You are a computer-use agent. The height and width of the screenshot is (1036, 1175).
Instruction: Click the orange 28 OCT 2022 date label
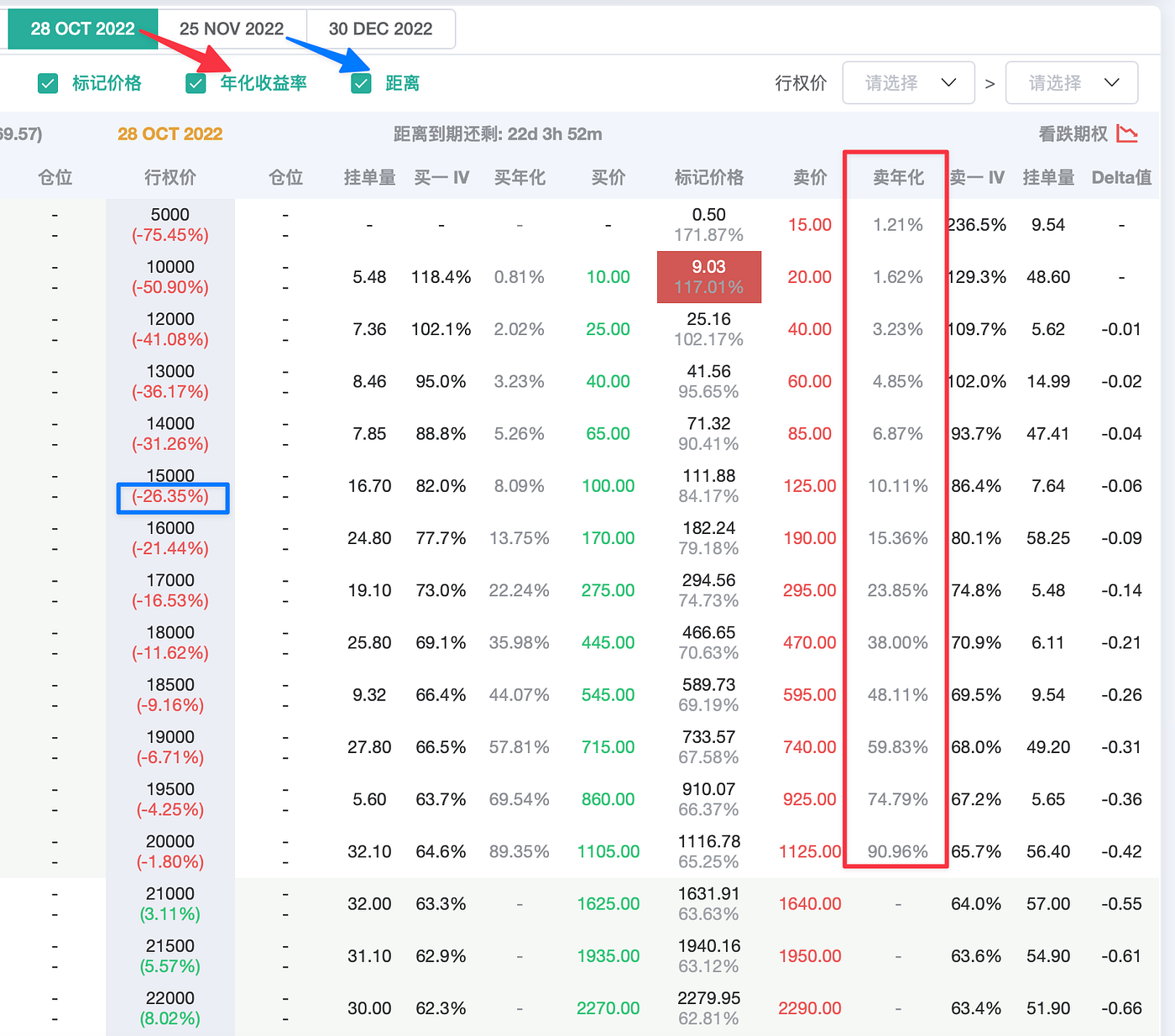[x=170, y=133]
